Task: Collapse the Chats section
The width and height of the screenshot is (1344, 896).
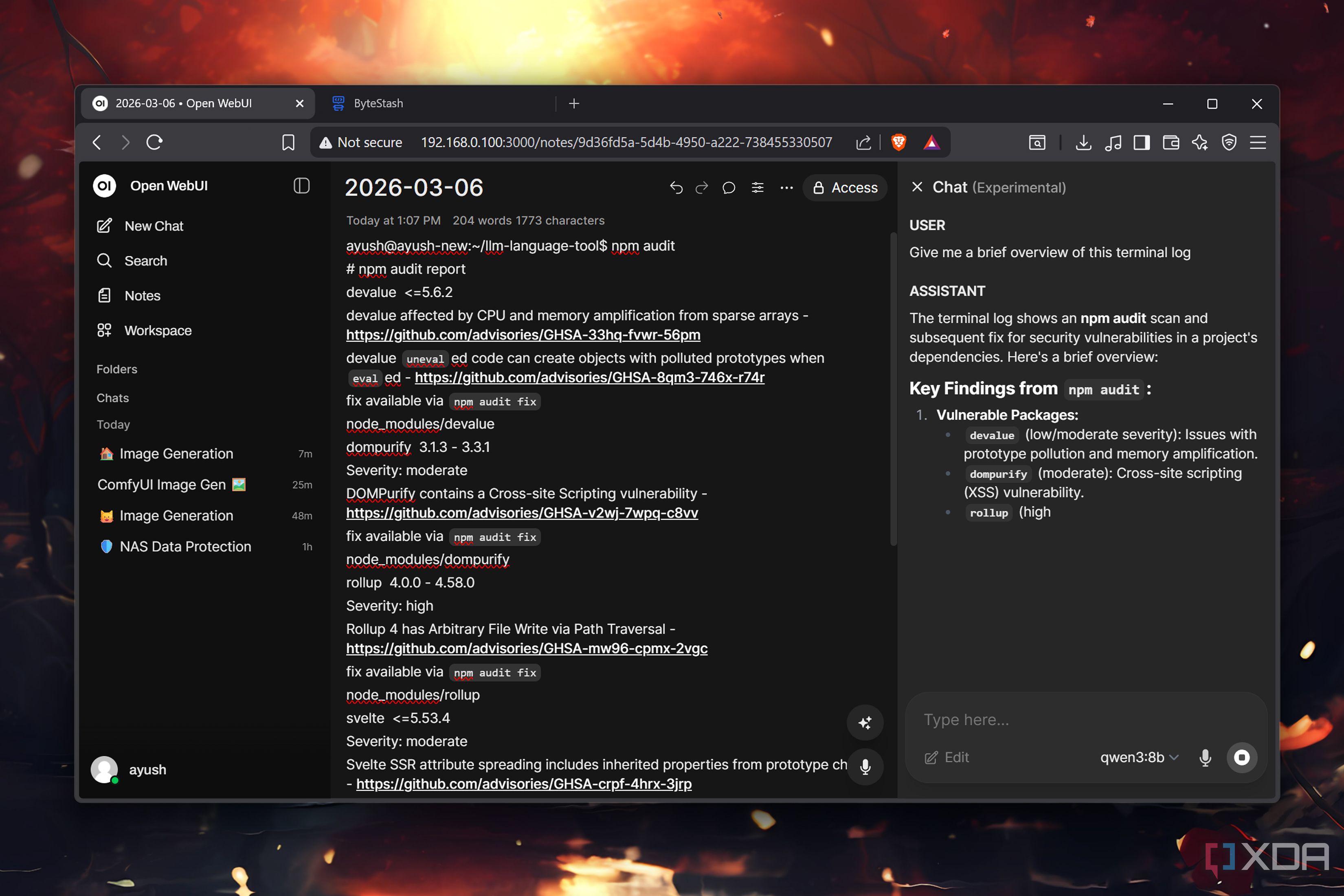Action: click(112, 398)
